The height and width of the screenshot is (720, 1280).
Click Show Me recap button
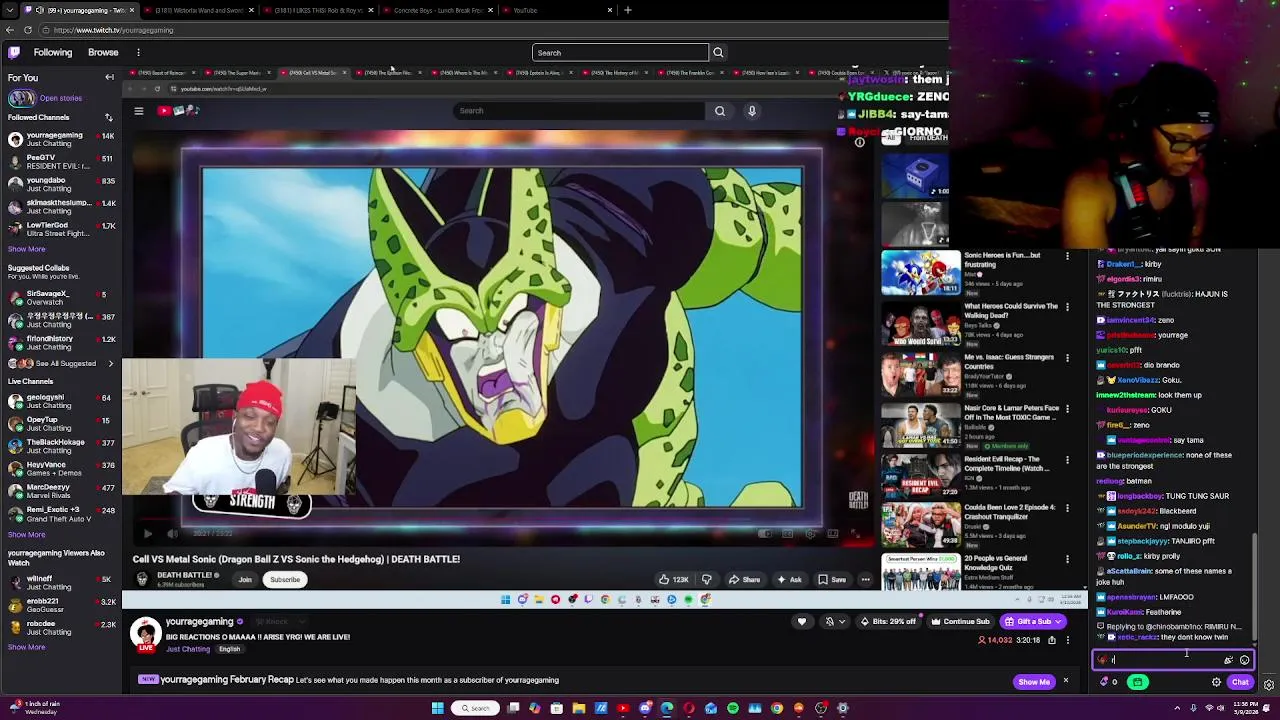[1034, 682]
